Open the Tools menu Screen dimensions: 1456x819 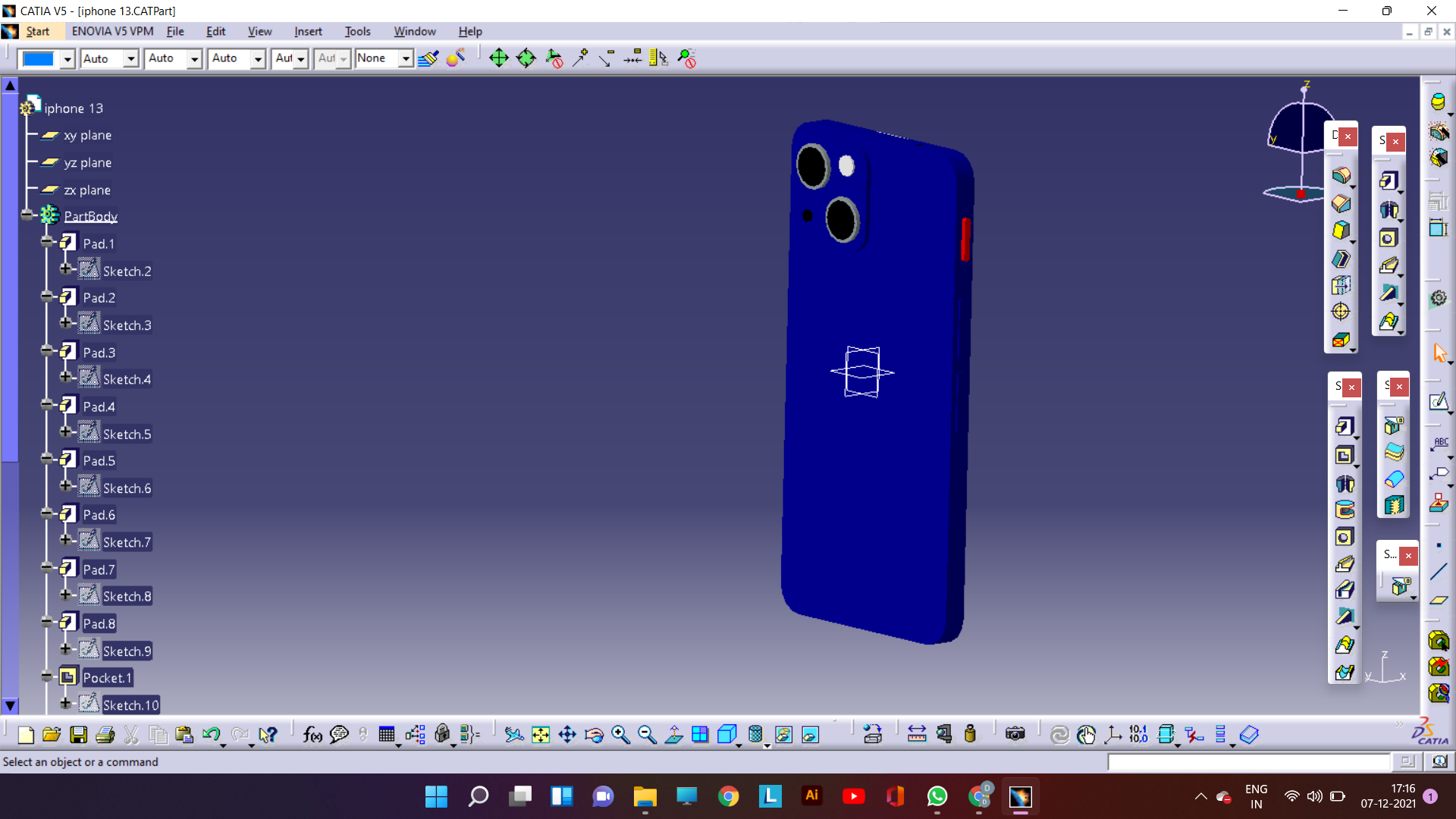tap(357, 31)
